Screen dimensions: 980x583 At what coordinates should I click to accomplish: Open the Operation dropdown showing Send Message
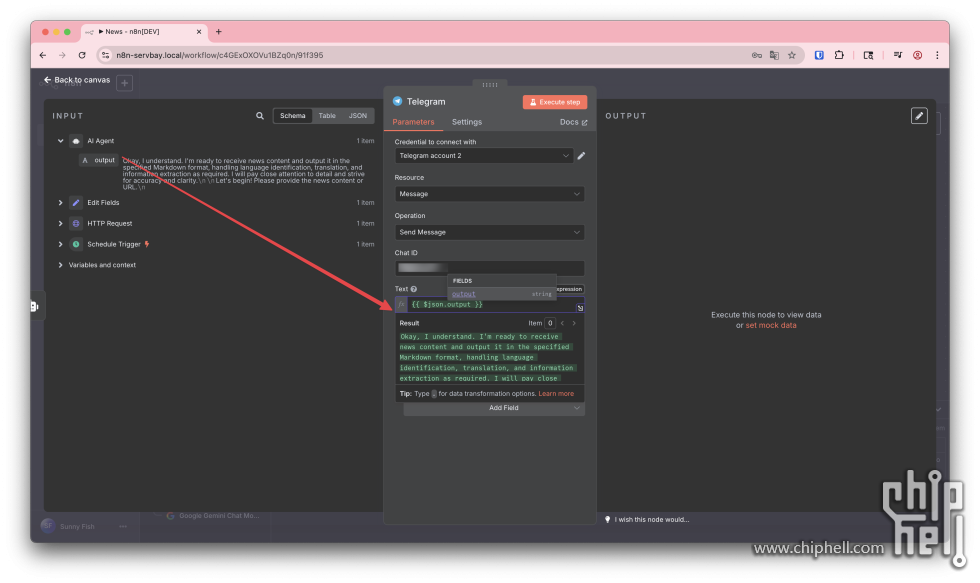click(x=489, y=232)
